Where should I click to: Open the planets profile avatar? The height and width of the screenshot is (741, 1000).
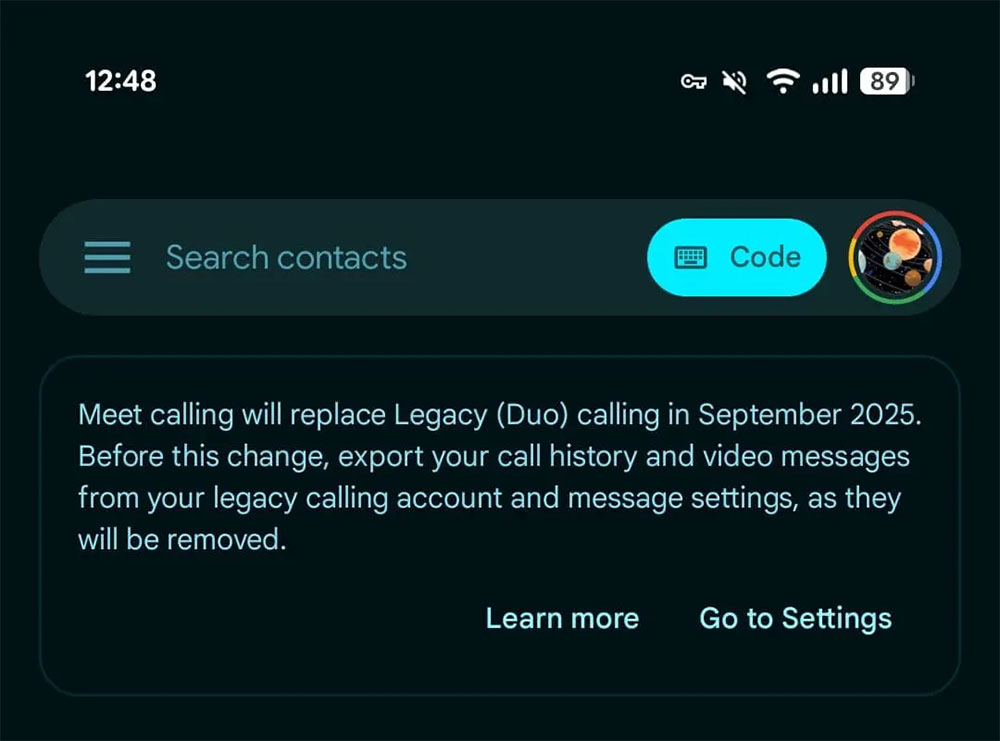click(x=895, y=257)
